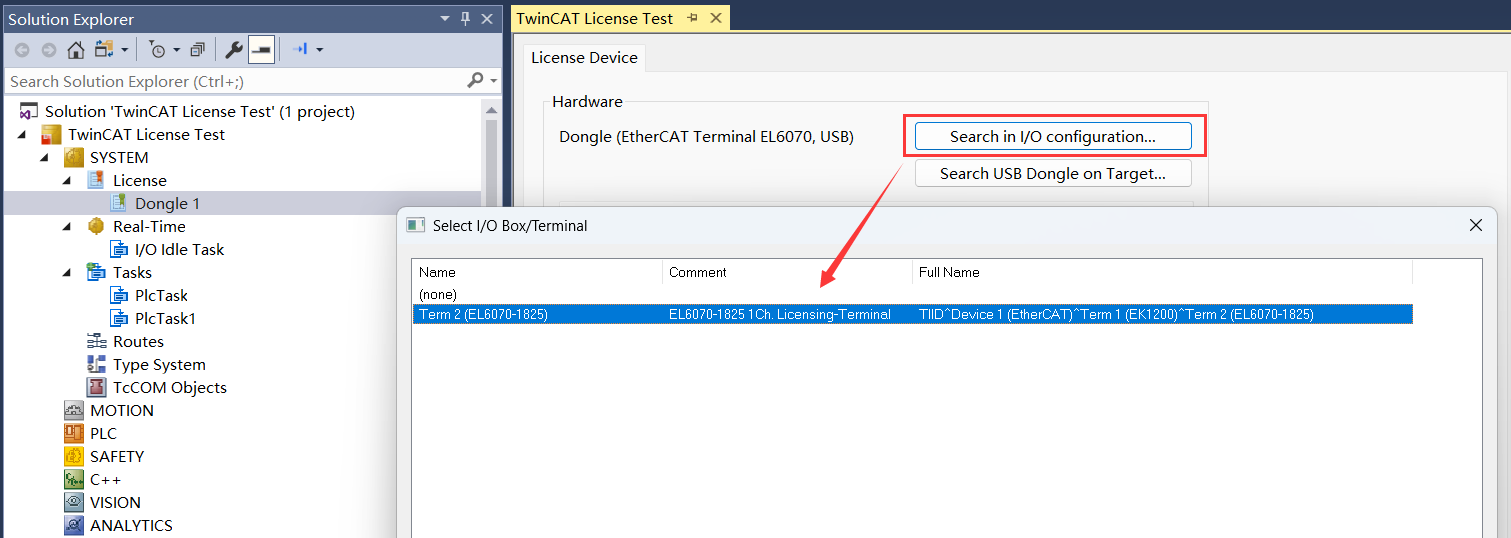Click Search USB Dongle on Target button
1511x538 pixels.
[1053, 173]
